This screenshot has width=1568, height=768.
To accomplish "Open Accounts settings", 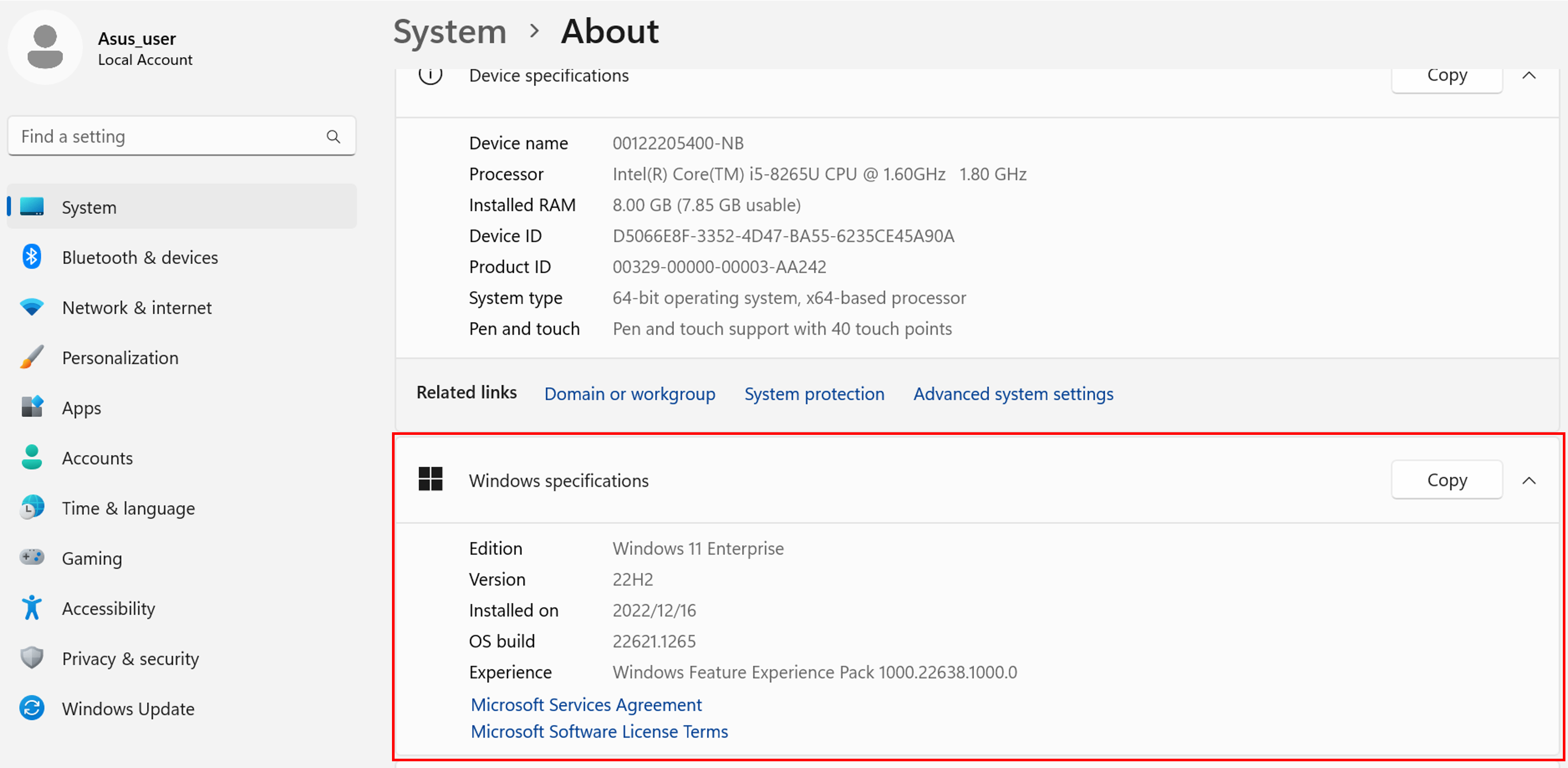I will [x=97, y=458].
